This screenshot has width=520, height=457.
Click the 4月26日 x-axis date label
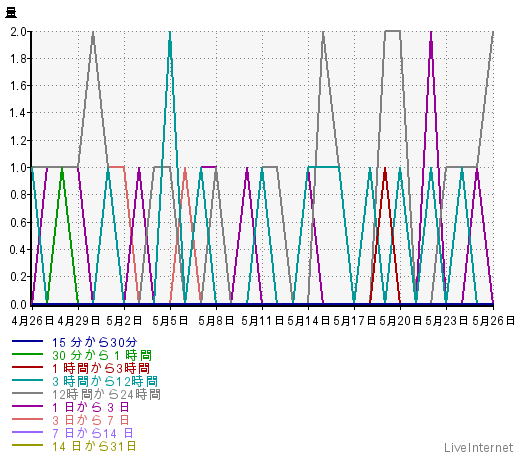pos(33,321)
